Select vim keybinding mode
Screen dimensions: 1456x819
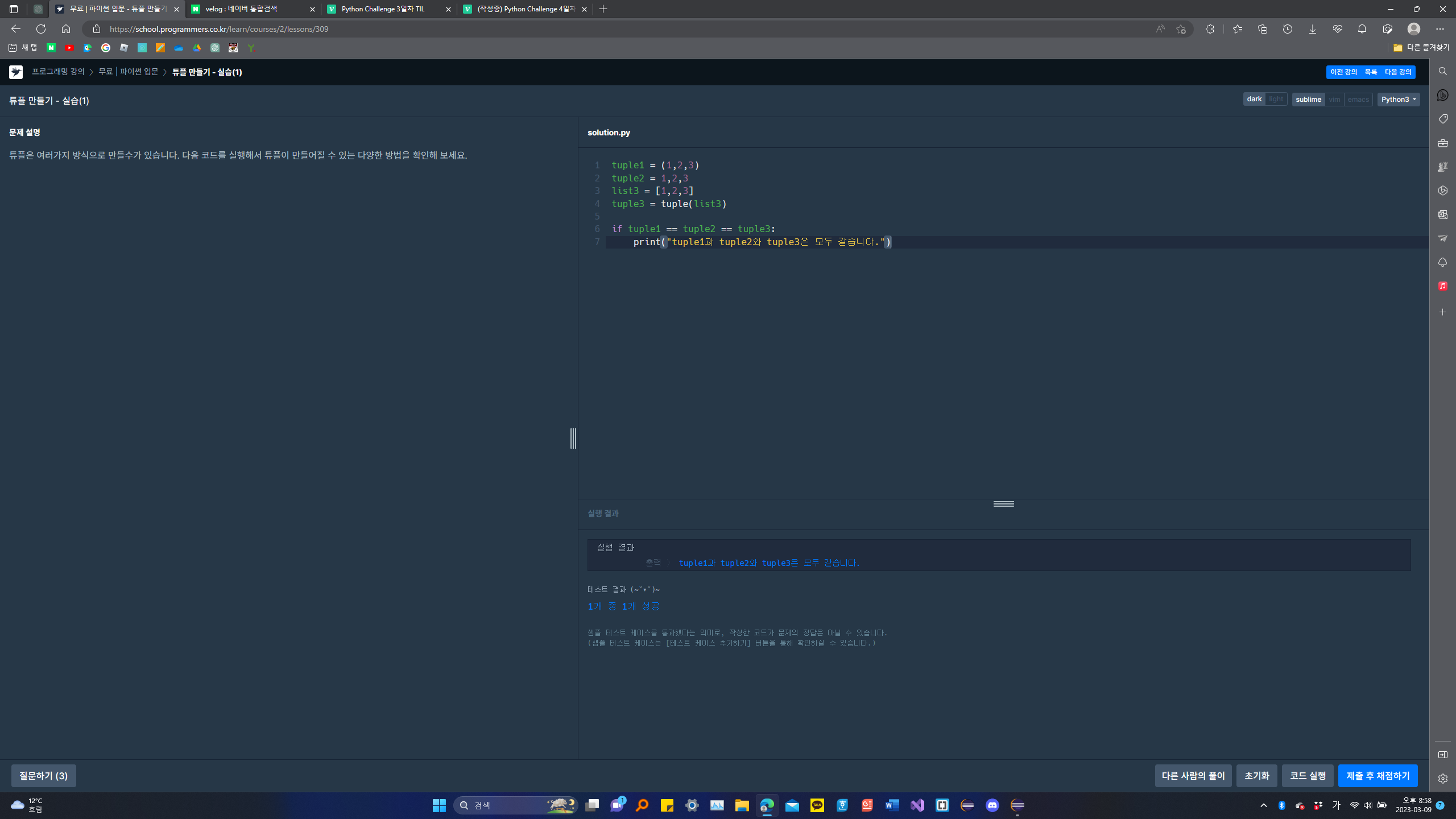point(1334,100)
